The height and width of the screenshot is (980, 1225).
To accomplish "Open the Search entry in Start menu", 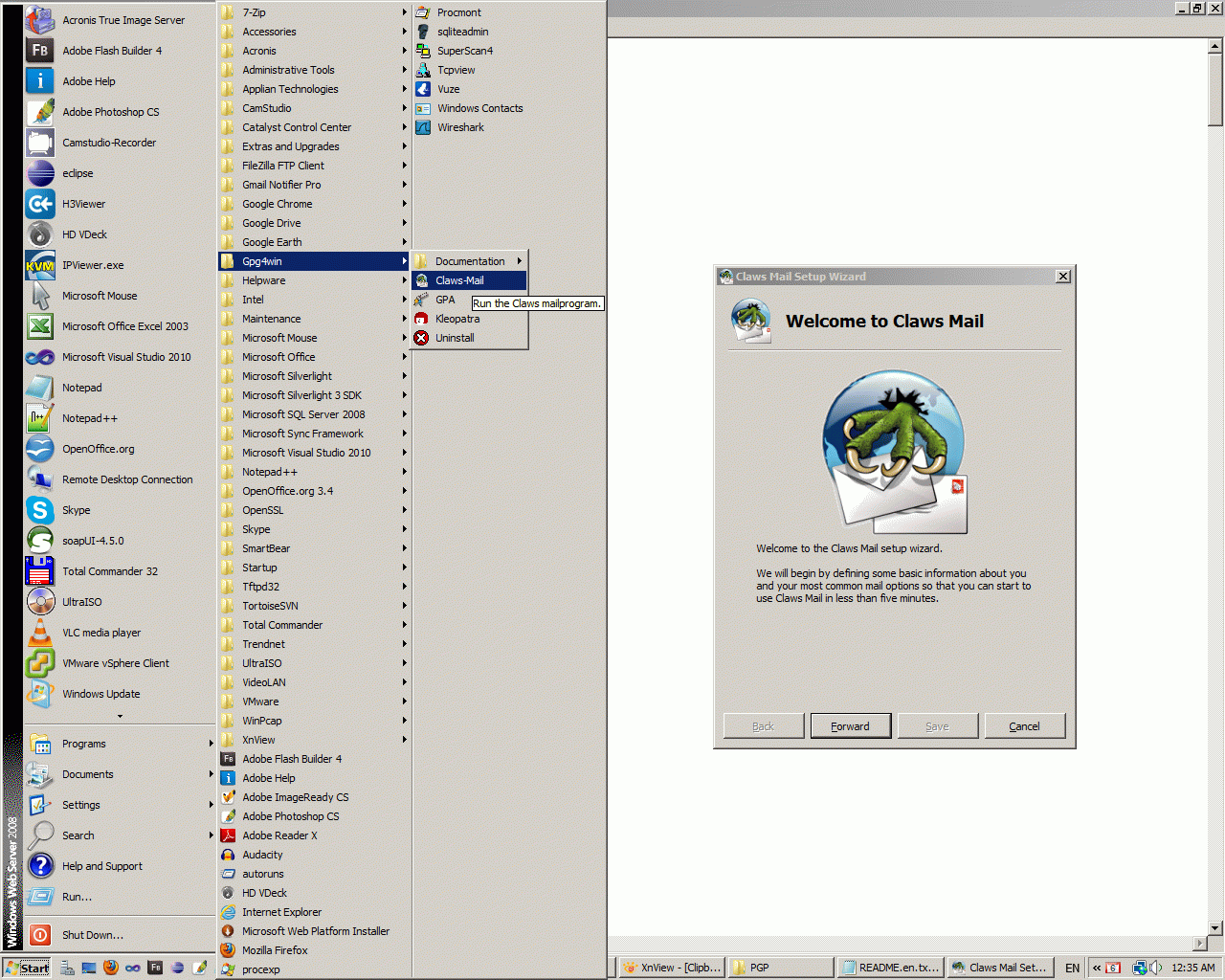I will click(121, 835).
